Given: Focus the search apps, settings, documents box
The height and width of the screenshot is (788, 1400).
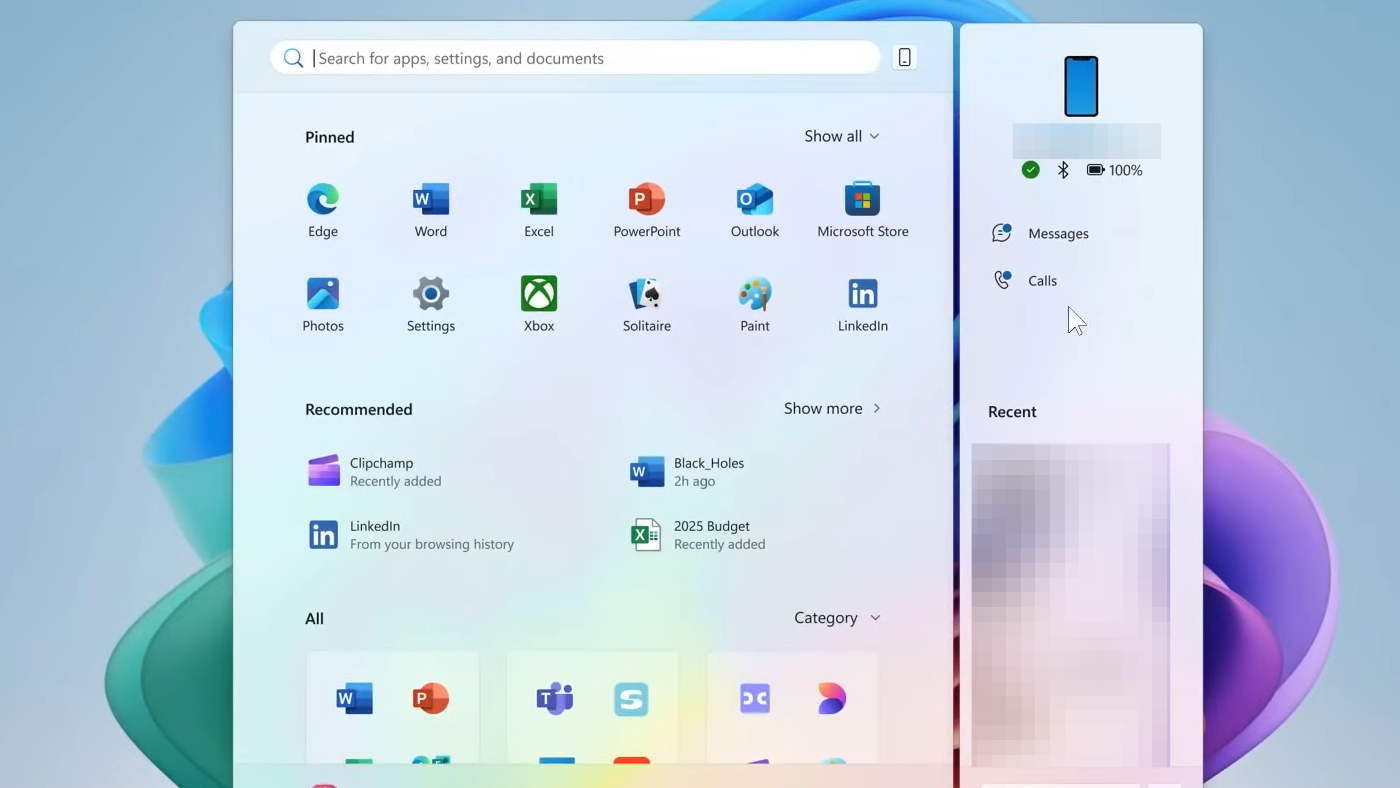Looking at the screenshot, I should [x=575, y=58].
